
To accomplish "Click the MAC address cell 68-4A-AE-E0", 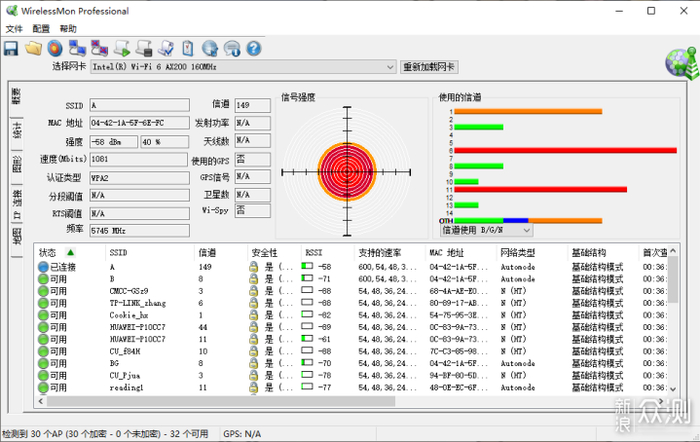I will tap(458, 291).
